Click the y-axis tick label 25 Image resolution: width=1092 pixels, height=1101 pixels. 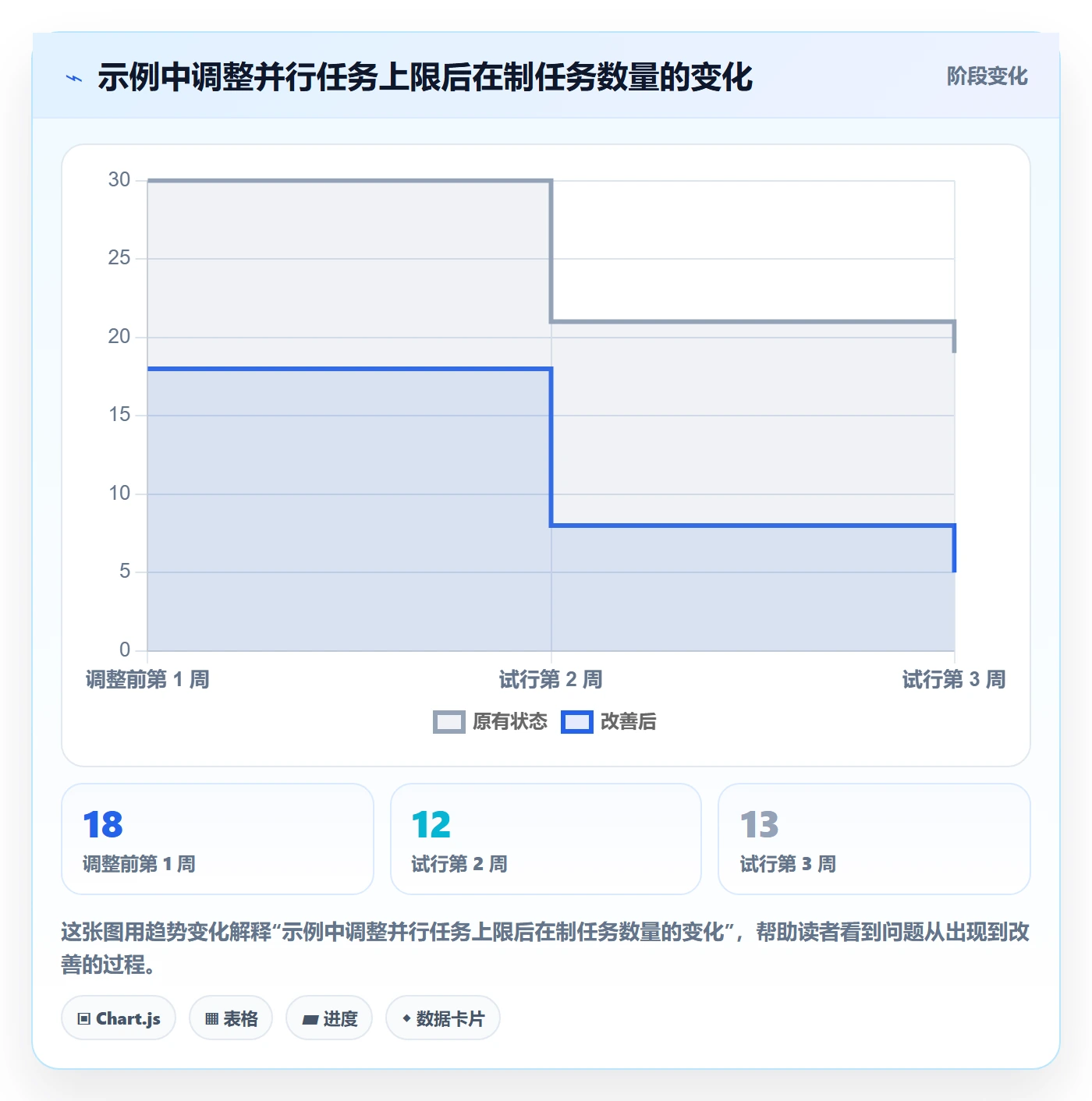[x=119, y=258]
